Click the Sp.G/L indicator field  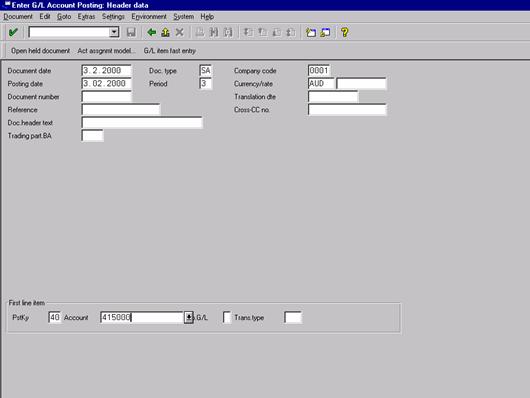click(227, 318)
